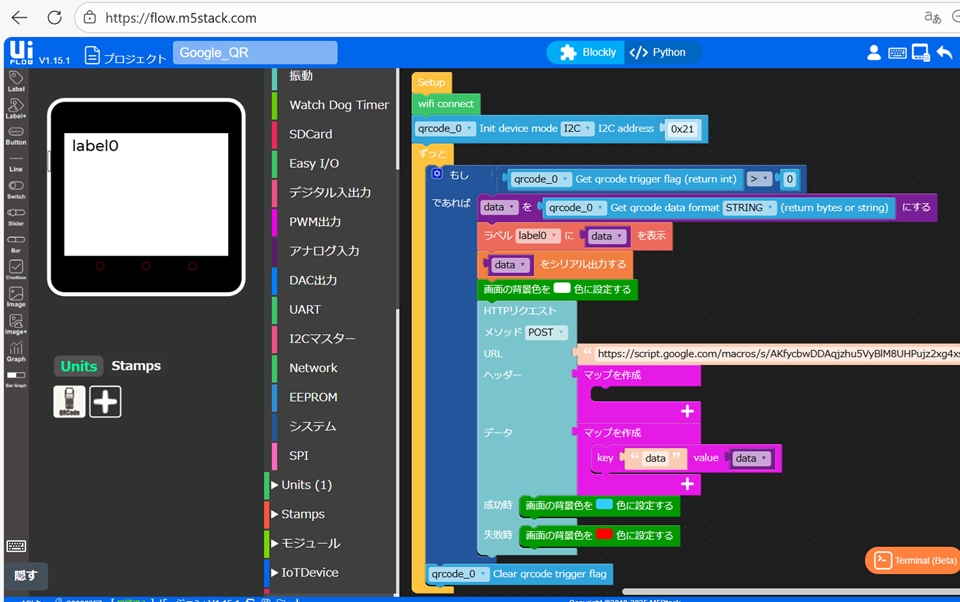Choose the Slider widget tool
This screenshot has height=602, width=960.
[x=16, y=216]
